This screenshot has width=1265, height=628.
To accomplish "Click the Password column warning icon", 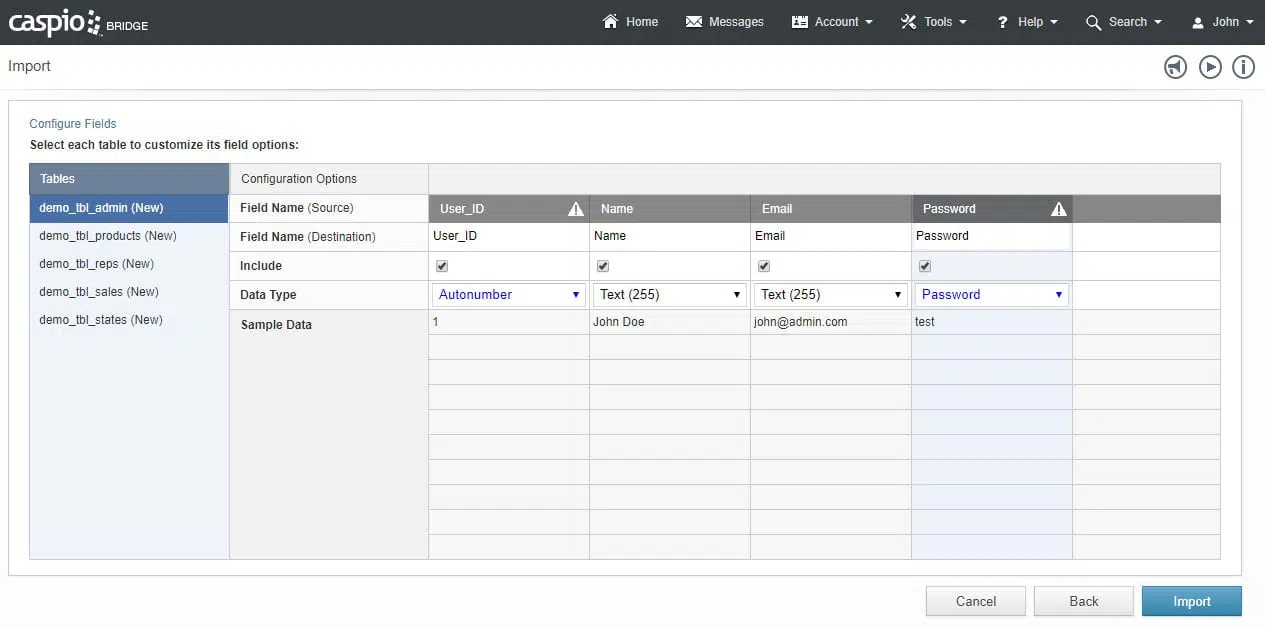I will pos(1059,209).
